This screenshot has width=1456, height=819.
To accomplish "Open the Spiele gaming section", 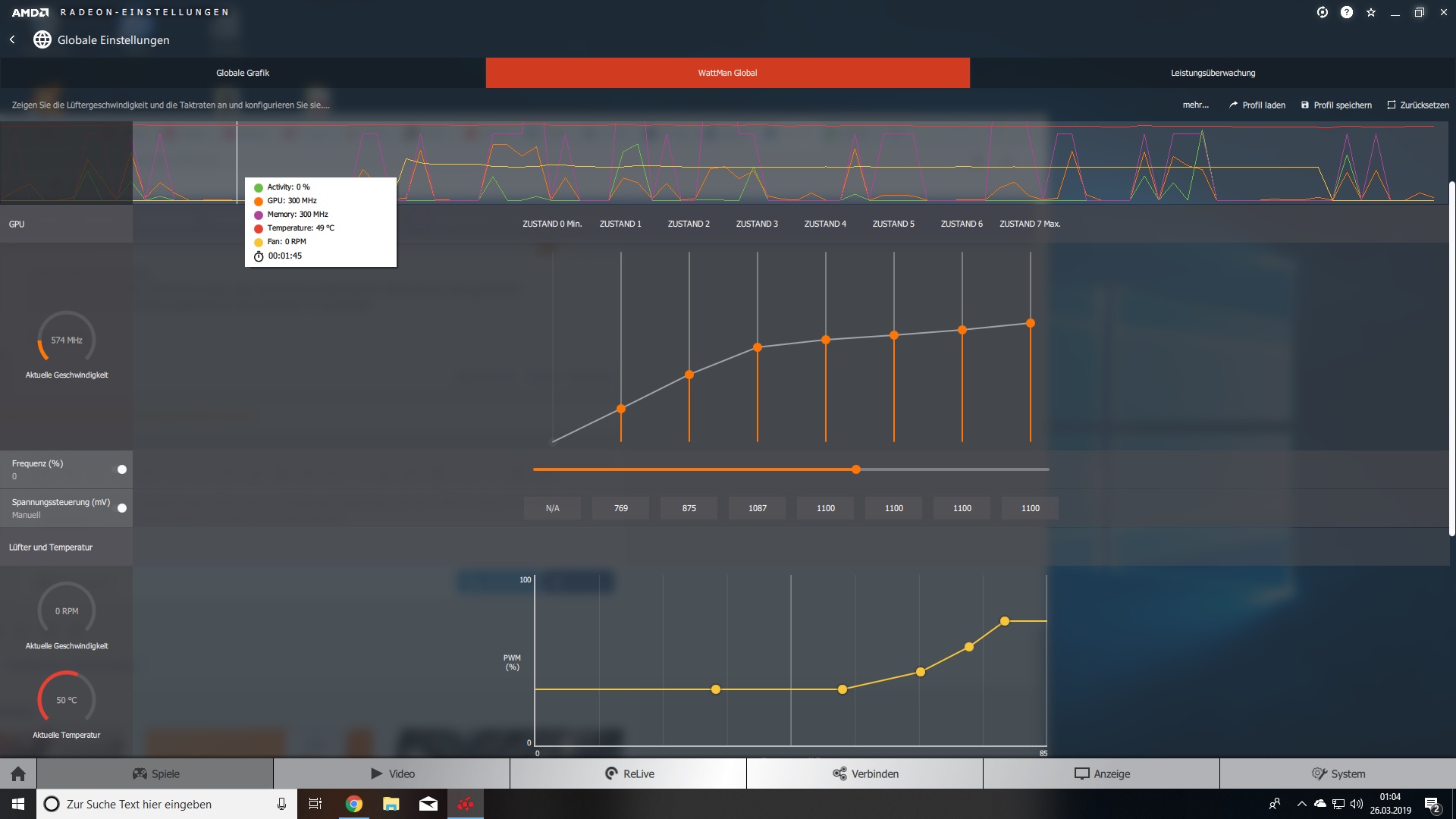I will point(155,773).
